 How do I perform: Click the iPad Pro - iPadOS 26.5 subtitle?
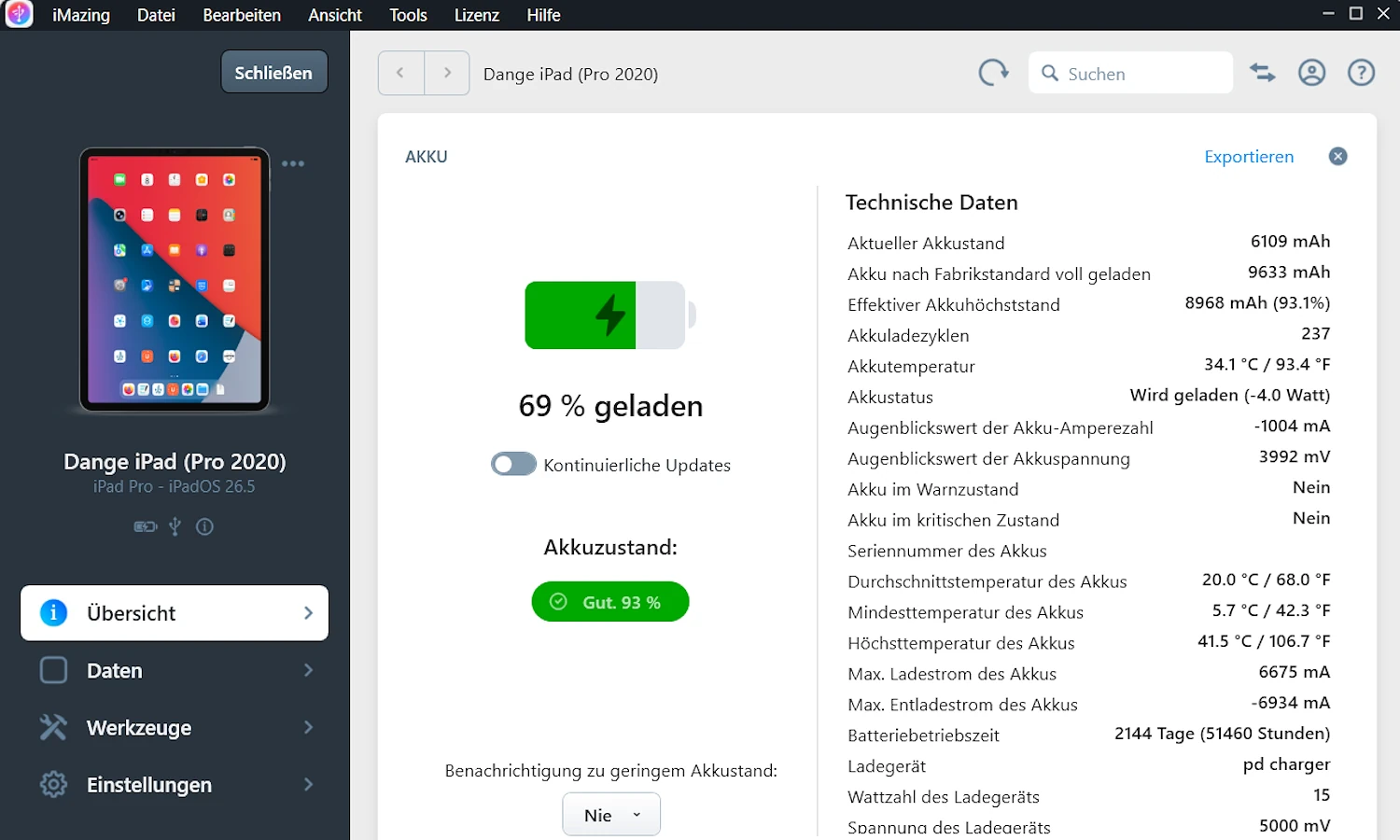(x=174, y=486)
